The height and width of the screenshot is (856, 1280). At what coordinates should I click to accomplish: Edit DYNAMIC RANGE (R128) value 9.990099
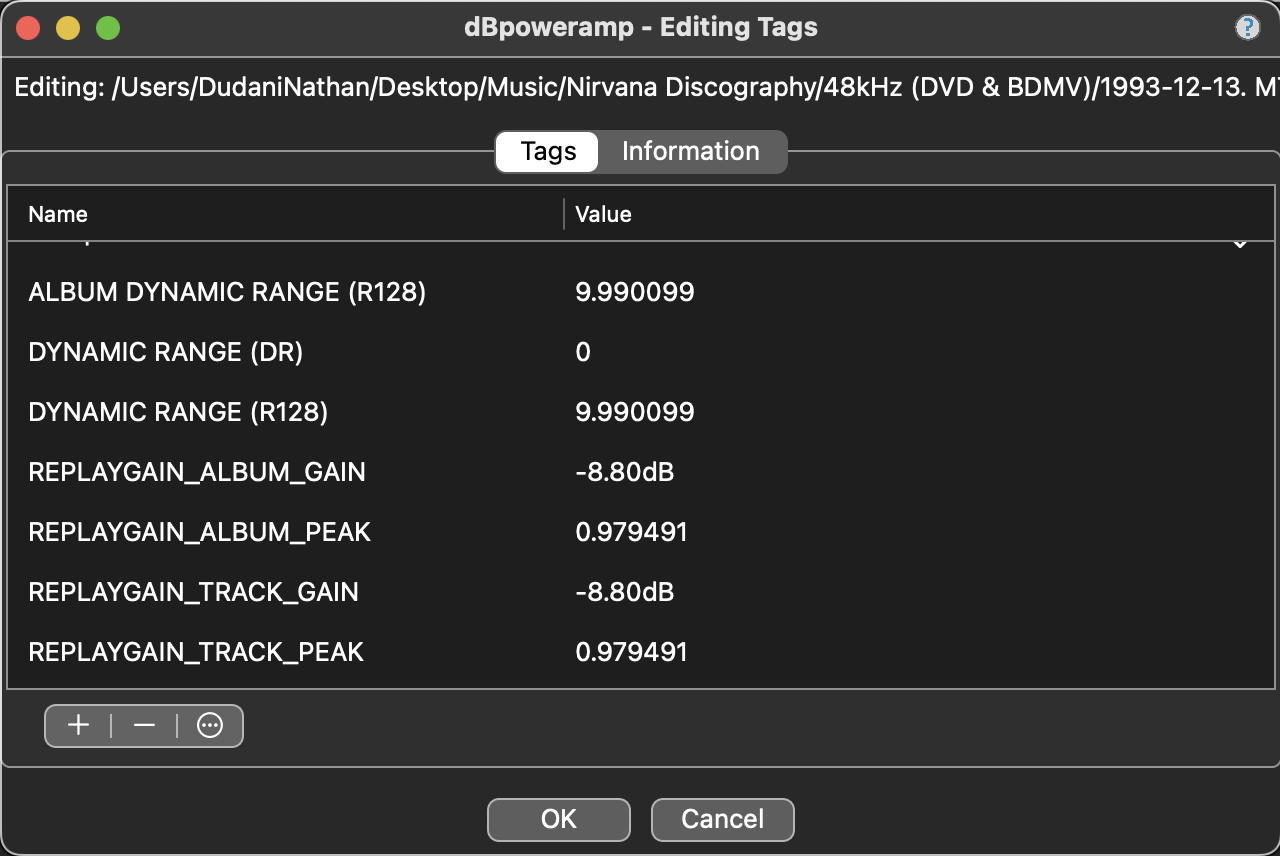coord(635,413)
